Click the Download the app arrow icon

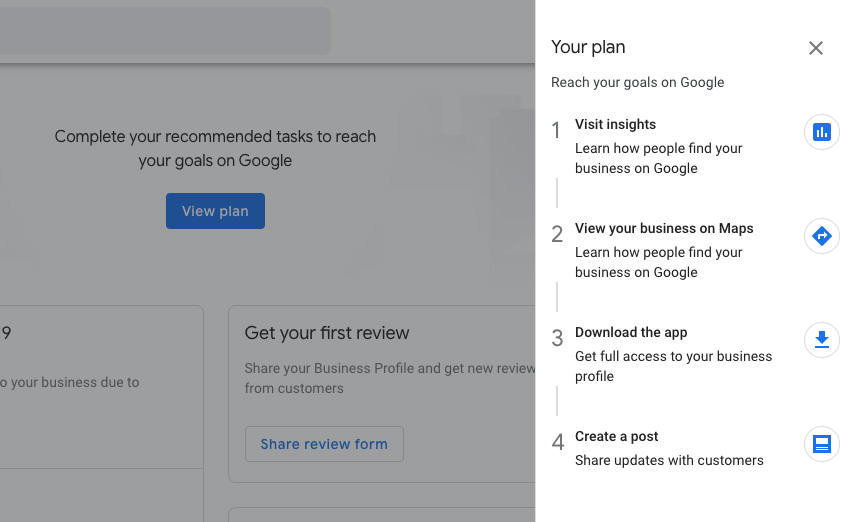click(821, 340)
